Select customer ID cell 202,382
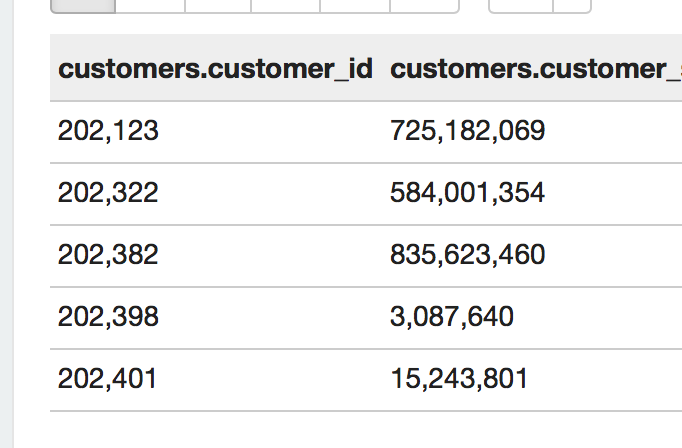 click(x=109, y=255)
